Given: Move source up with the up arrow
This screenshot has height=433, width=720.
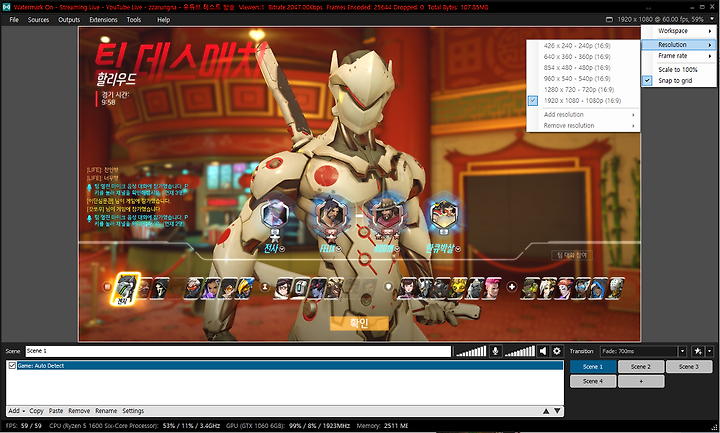Looking at the screenshot, I should click(x=546, y=411).
